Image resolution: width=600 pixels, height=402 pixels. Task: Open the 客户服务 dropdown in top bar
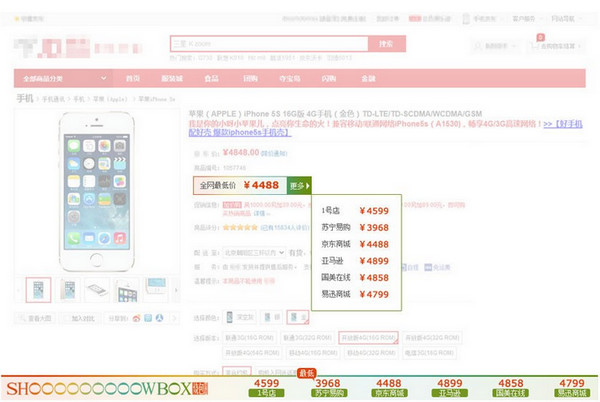[527, 19]
